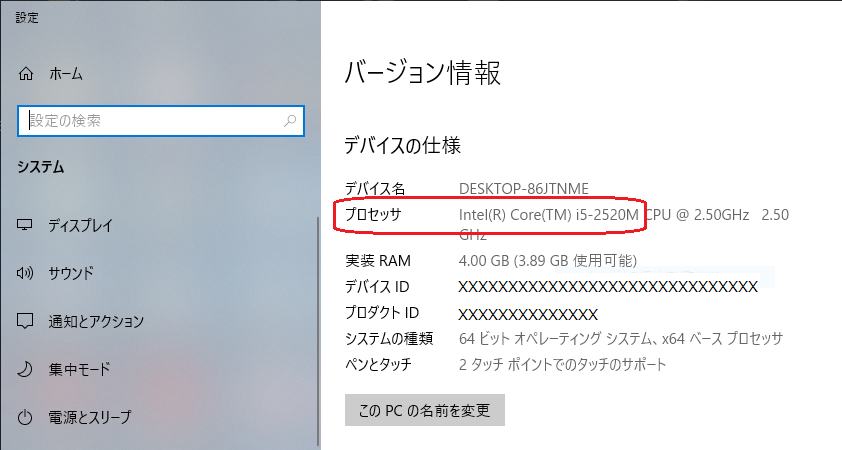Click the Sound speaker icon

[25, 273]
